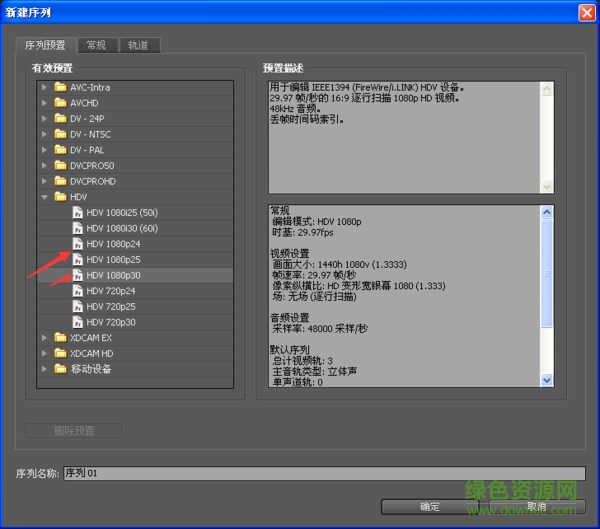Image resolution: width=600 pixels, height=529 pixels.
Task: Select the HDV 1080p30 preset
Action: pos(111,275)
